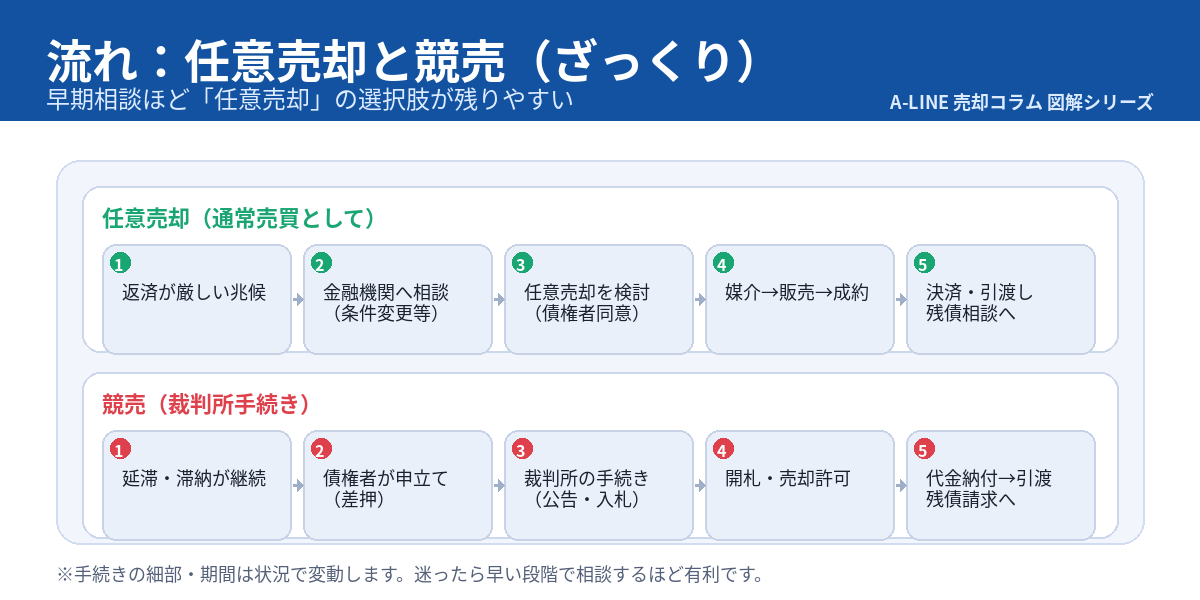Click arrow between 返済が厳しい兆候 and 金融機関へ相談
This screenshot has width=1200, height=600.
pyautogui.click(x=297, y=299)
